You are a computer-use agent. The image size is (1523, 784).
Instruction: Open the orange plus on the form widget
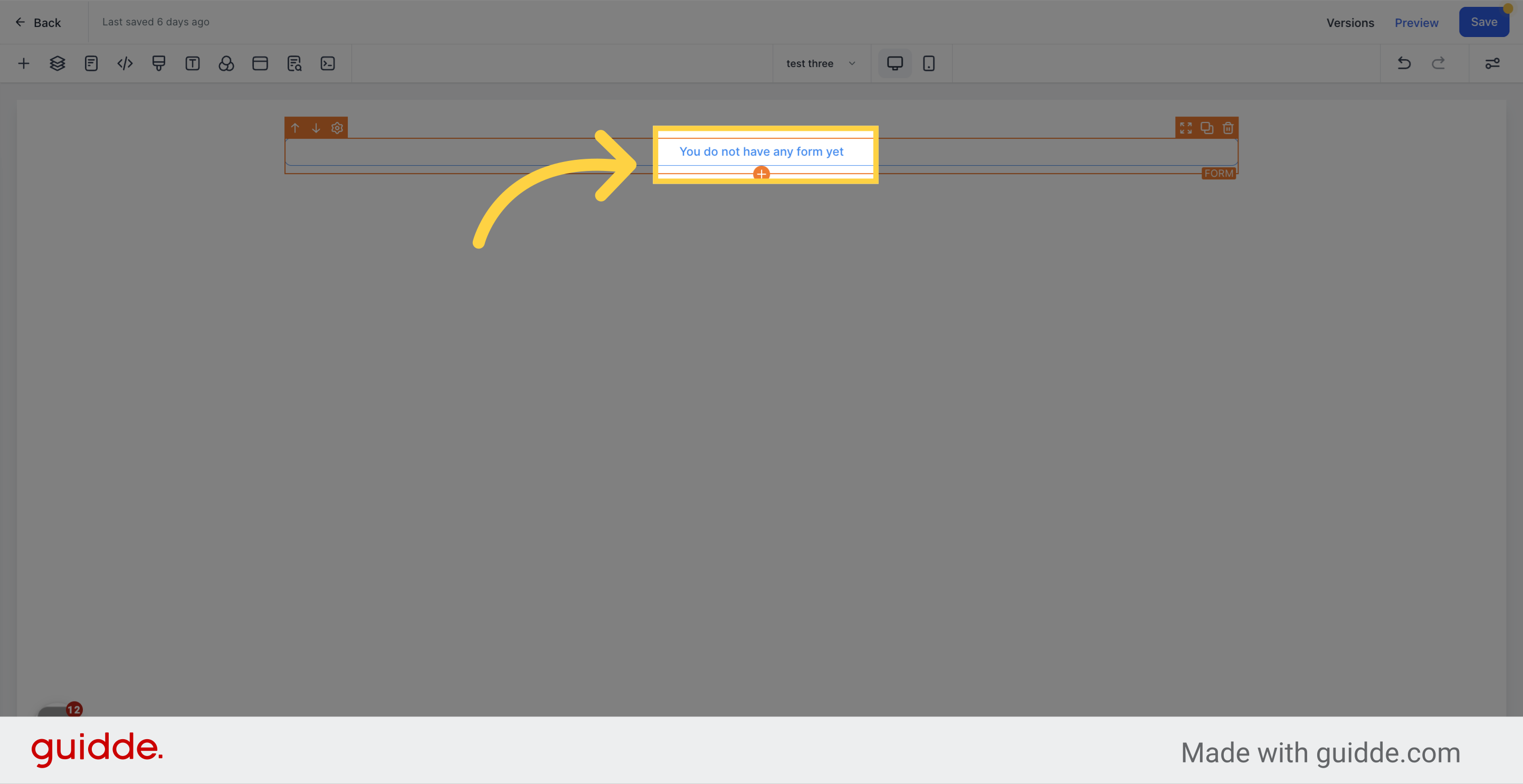(762, 173)
